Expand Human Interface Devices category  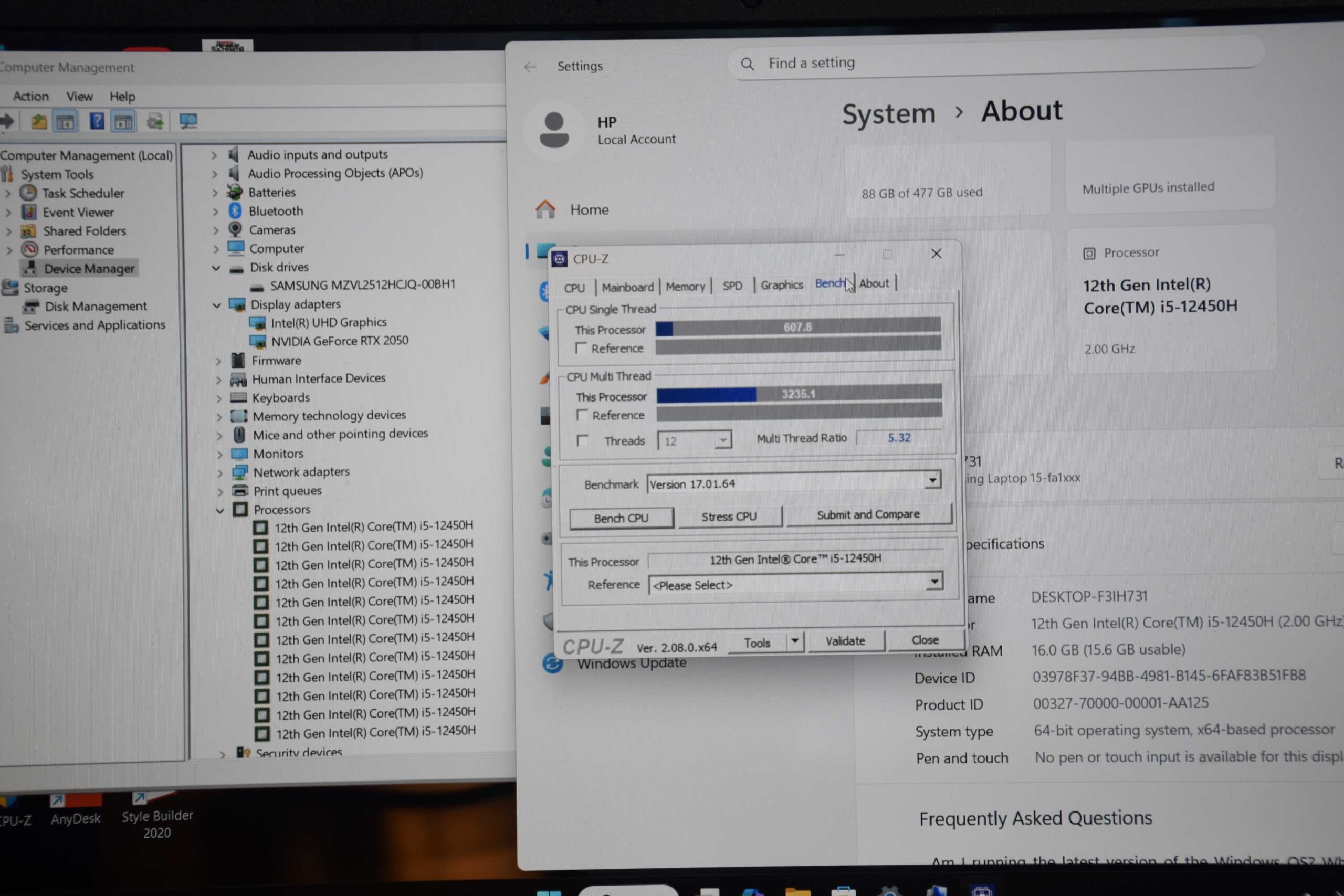[218, 380]
